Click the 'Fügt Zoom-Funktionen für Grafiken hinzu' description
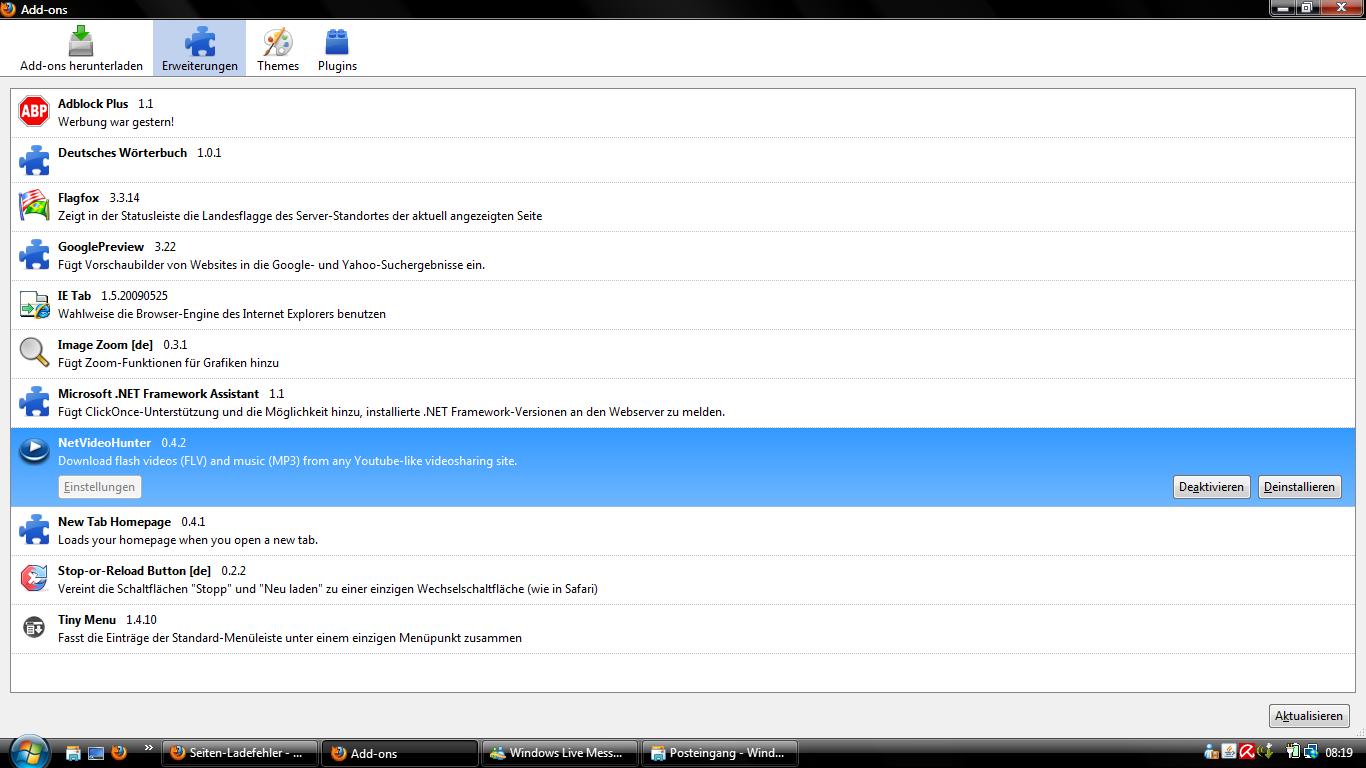 168,363
